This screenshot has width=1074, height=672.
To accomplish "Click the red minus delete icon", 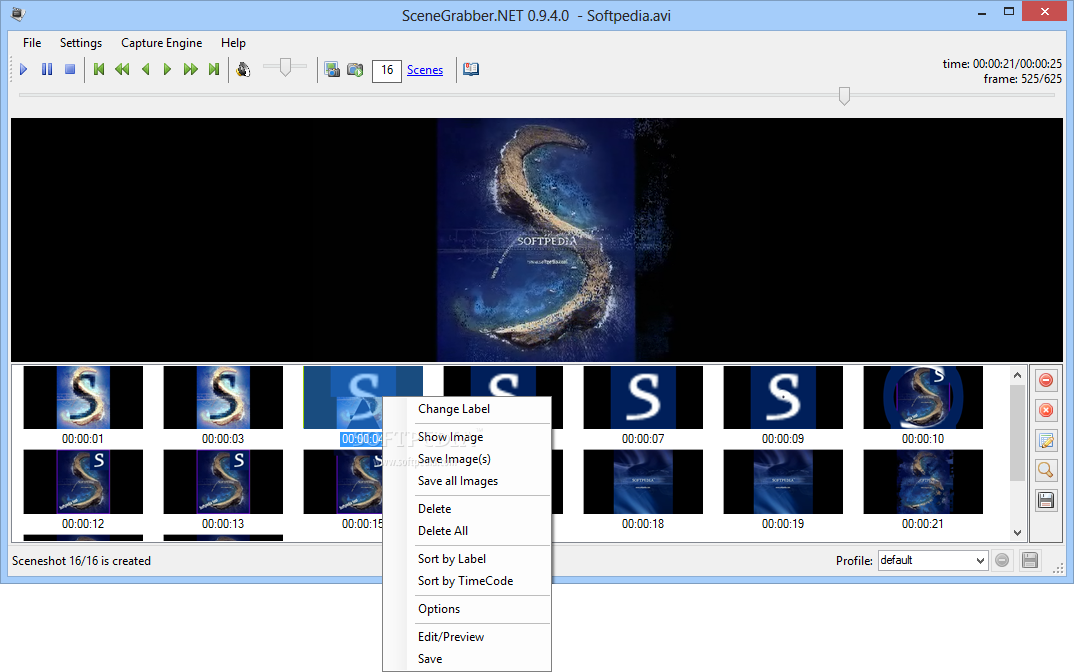I will [x=1046, y=380].
